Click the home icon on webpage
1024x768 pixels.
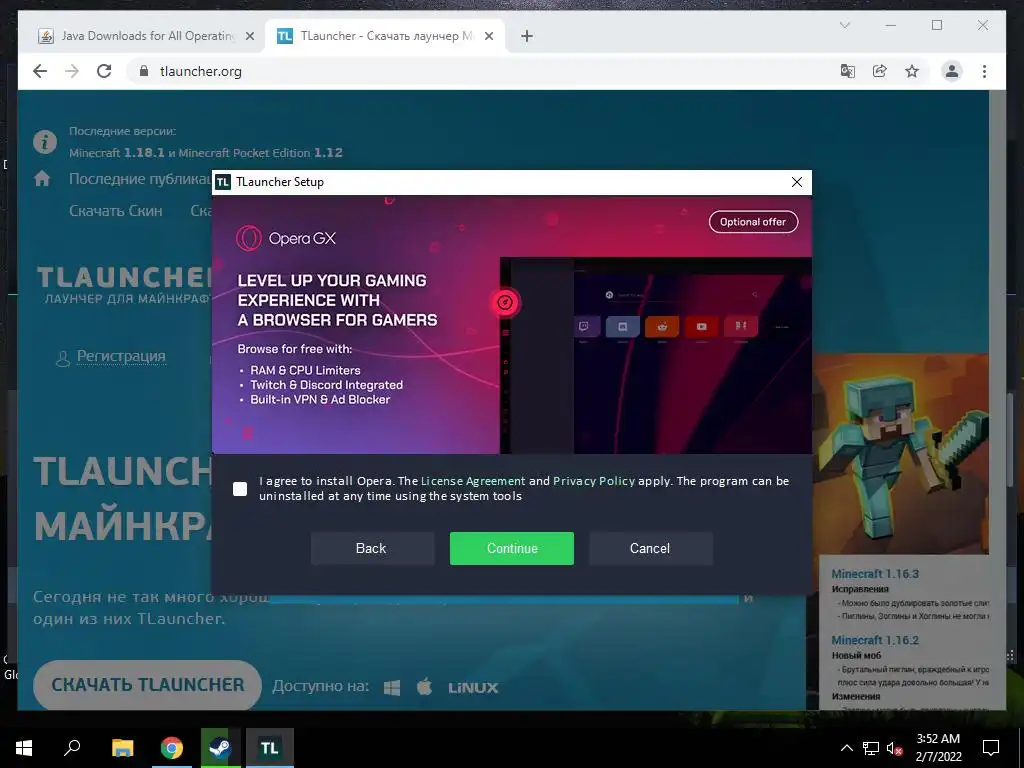42,178
